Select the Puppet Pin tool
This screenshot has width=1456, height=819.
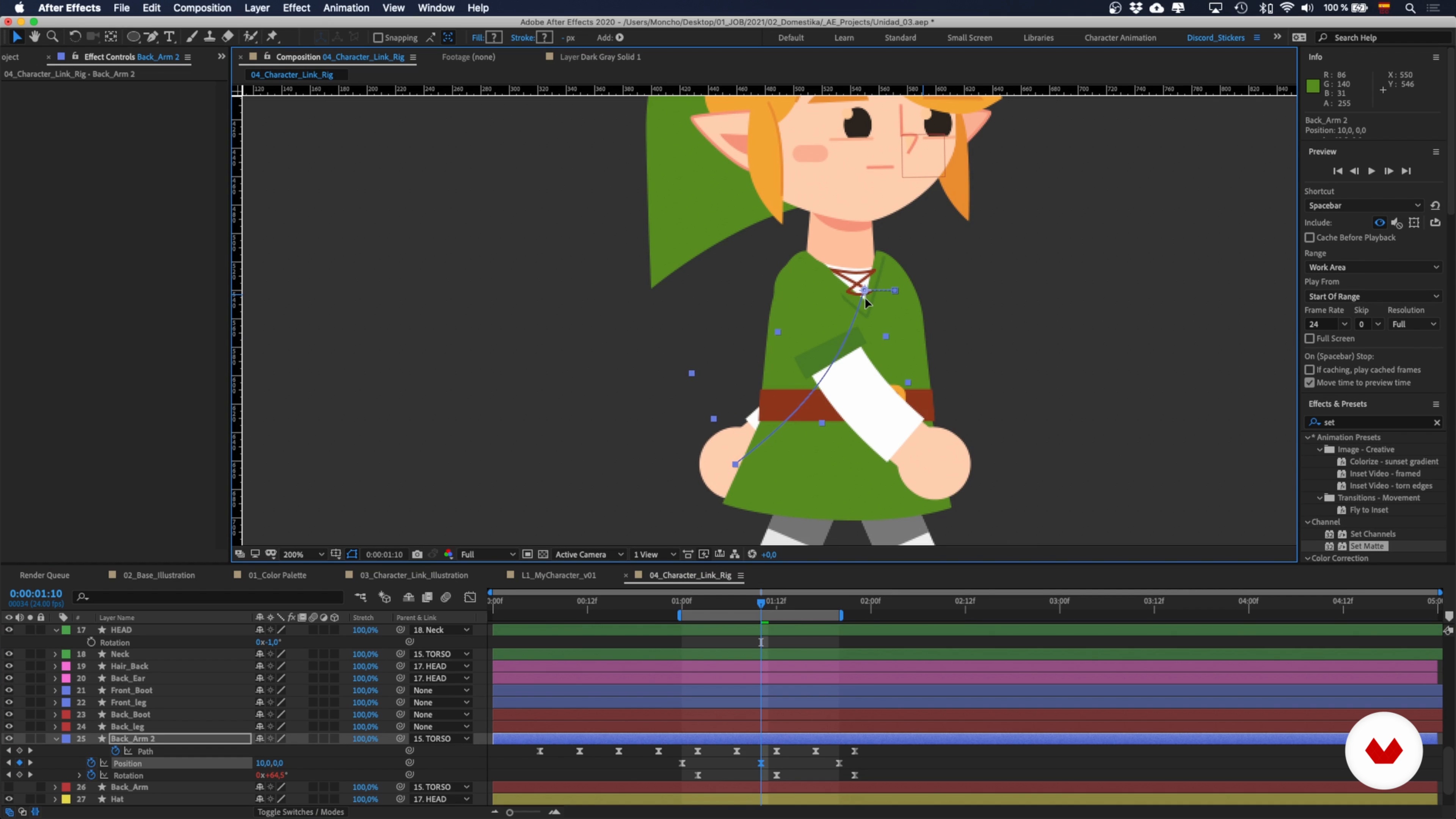273,37
